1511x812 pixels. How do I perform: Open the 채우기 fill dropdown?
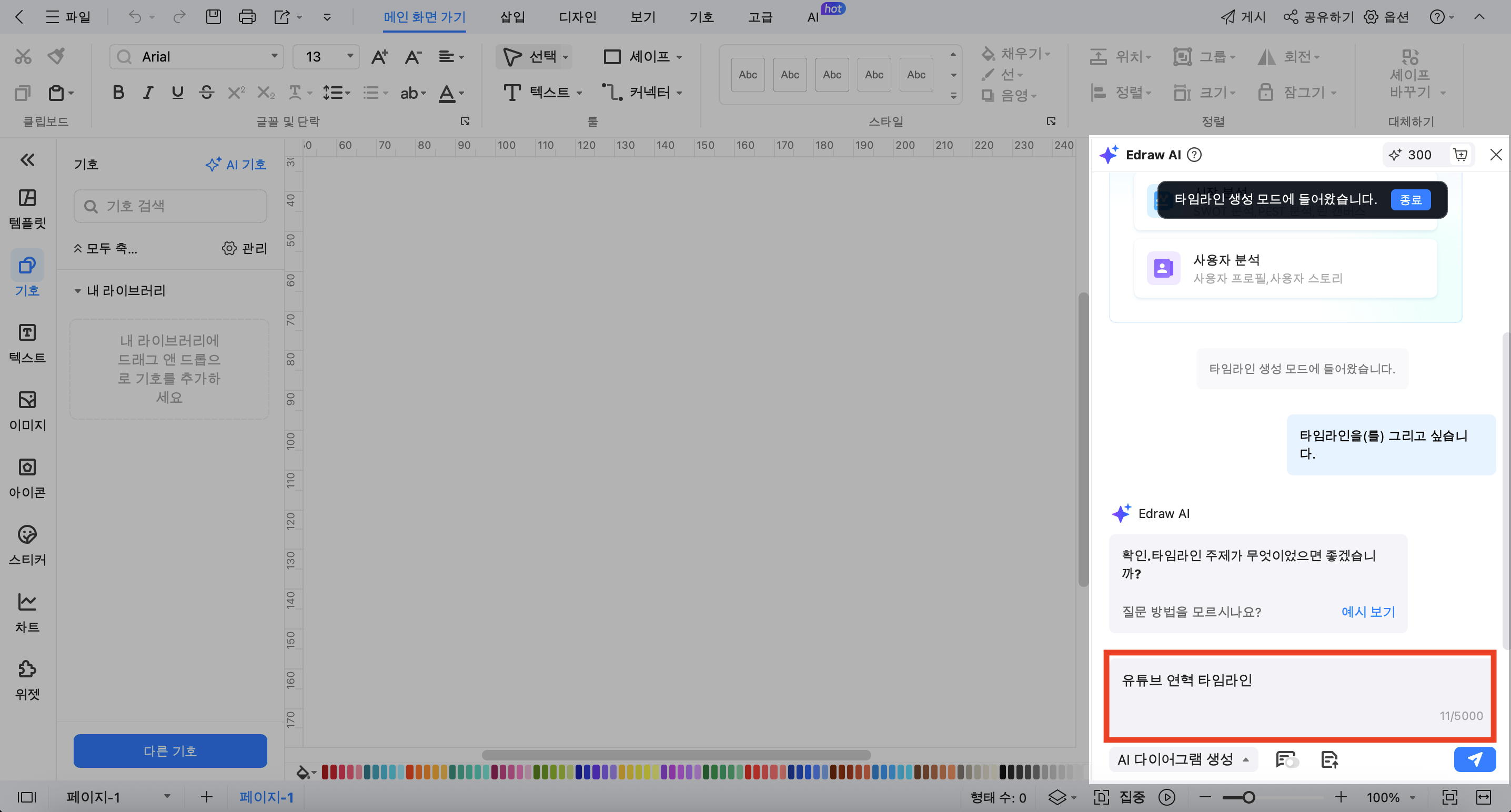(1015, 53)
